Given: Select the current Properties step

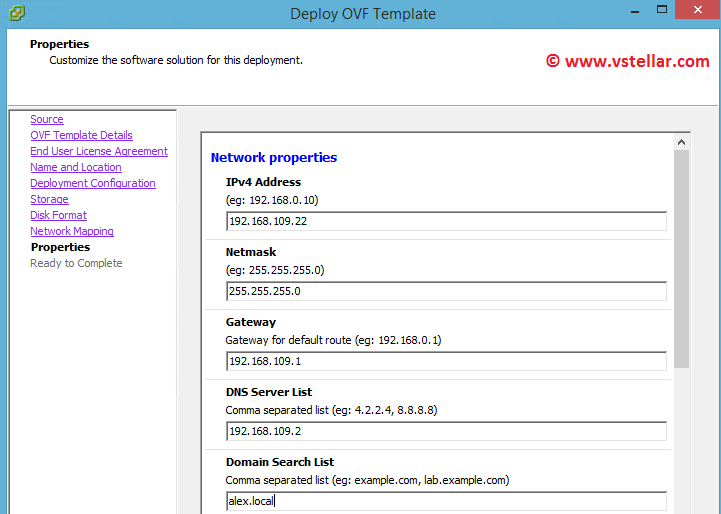Looking at the screenshot, I should [60, 247].
